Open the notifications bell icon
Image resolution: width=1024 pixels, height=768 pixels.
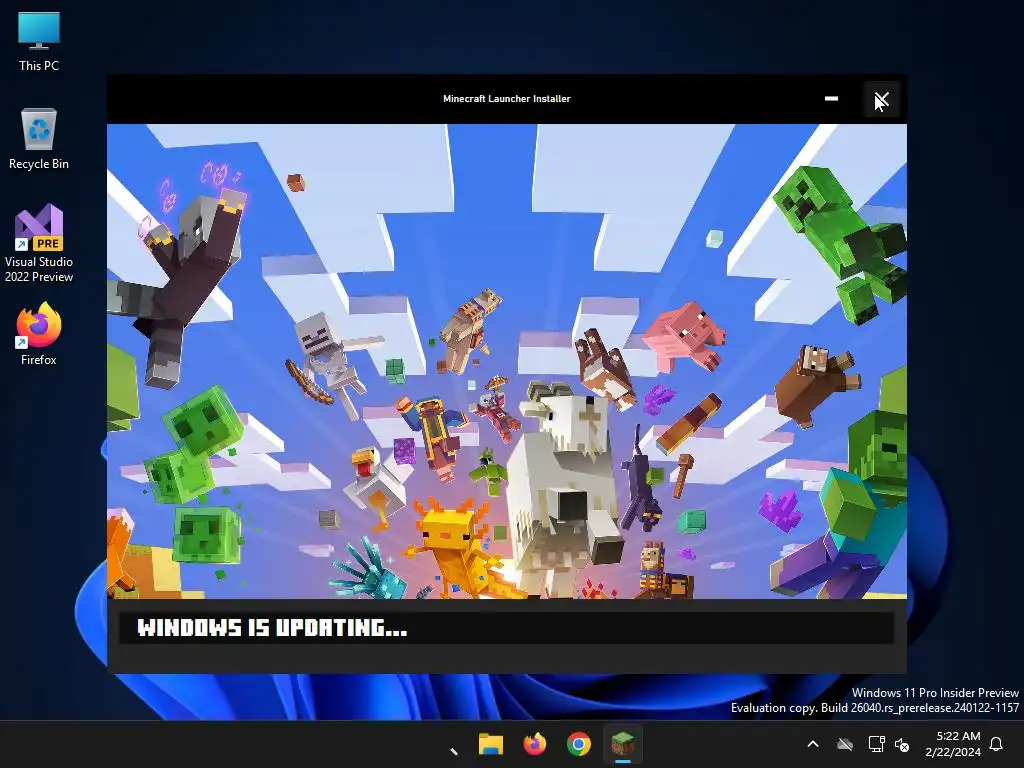[x=996, y=744]
